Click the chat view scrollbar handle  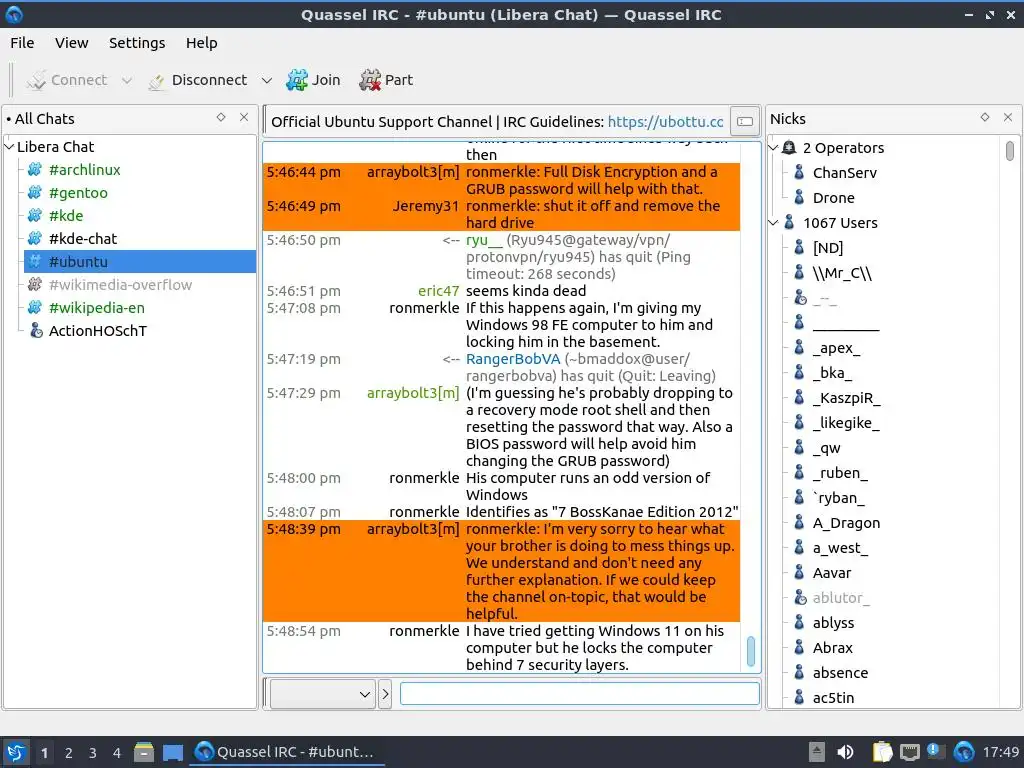pos(750,651)
